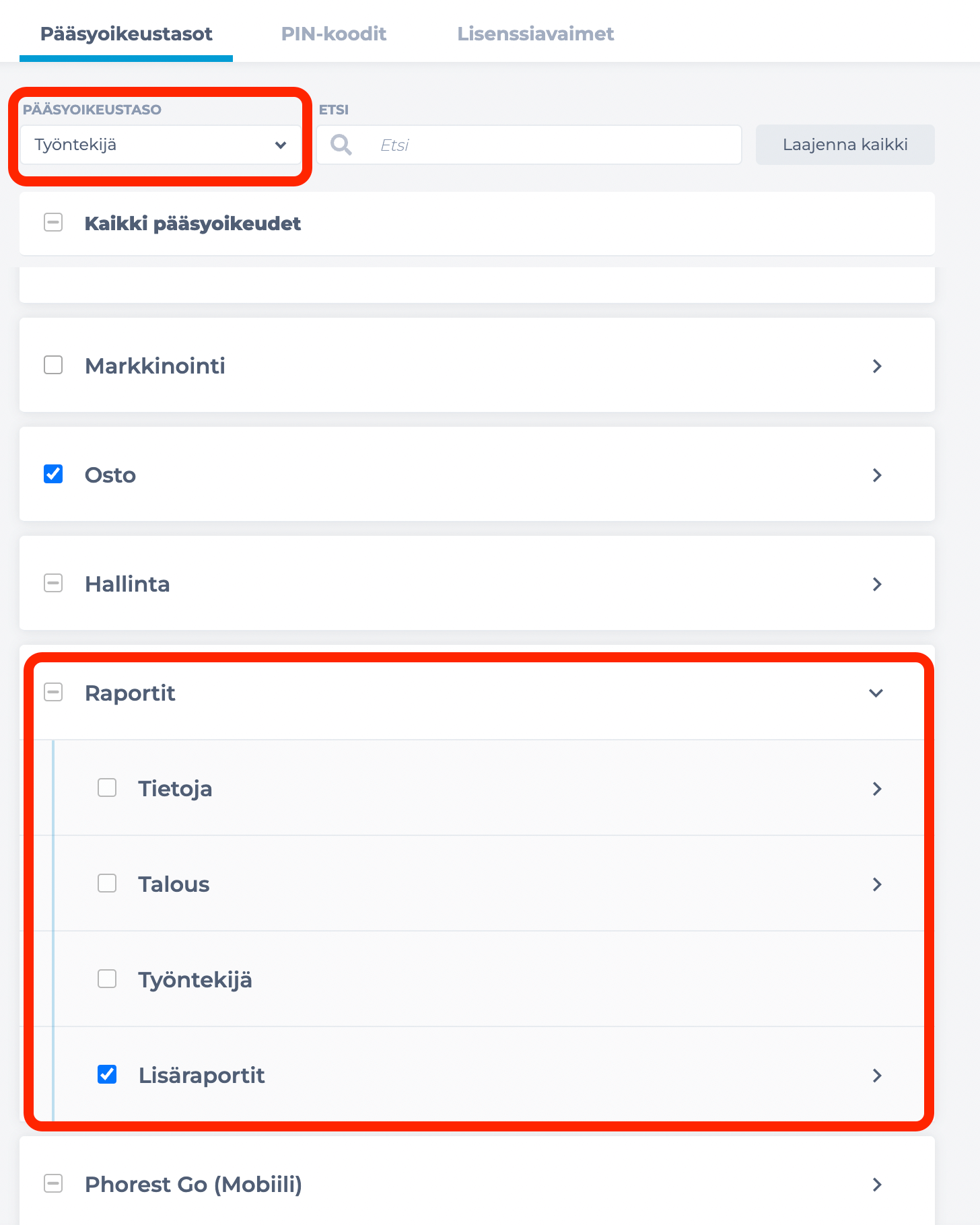Uncheck the Osto checkbox
This screenshot has height=1225, width=980.
[53, 474]
